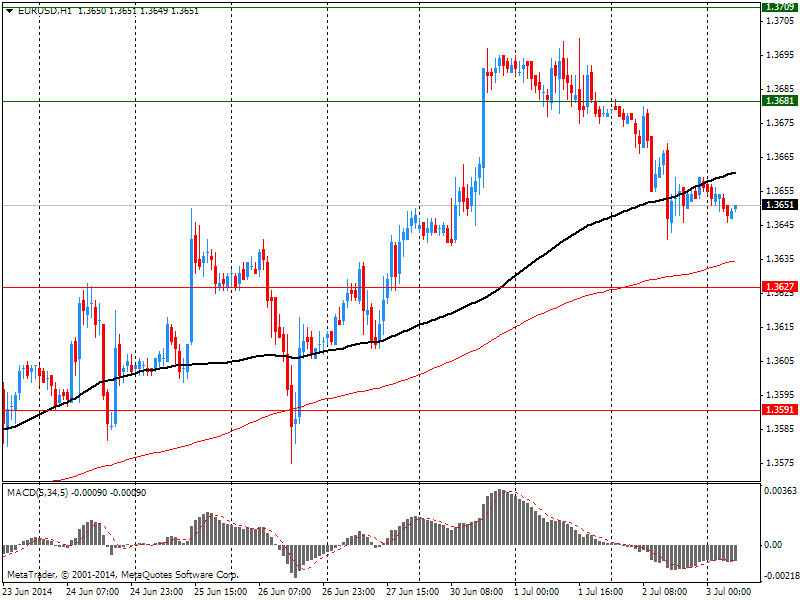Click the 0.00 MACD scale value
This screenshot has height=600, width=800.
(x=773, y=545)
